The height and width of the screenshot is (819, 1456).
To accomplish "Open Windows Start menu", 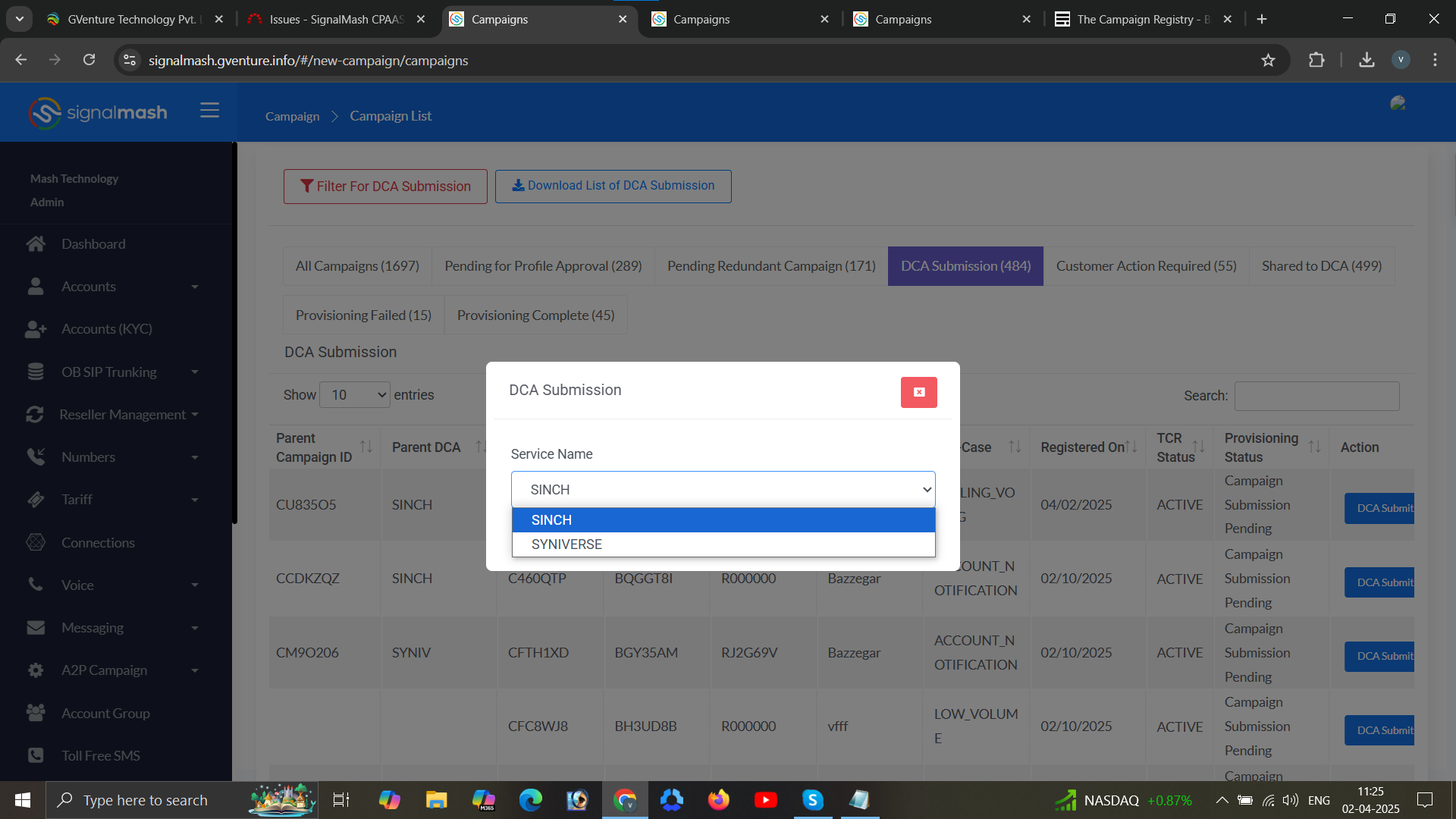I will tap(23, 800).
